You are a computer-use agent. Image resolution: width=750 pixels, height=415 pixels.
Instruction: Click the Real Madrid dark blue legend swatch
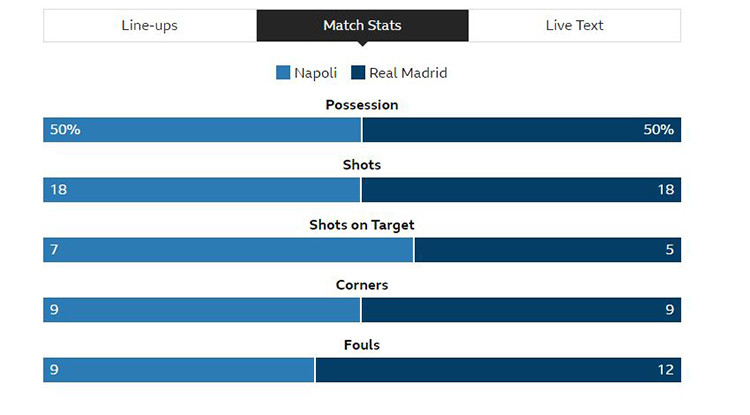pos(358,73)
